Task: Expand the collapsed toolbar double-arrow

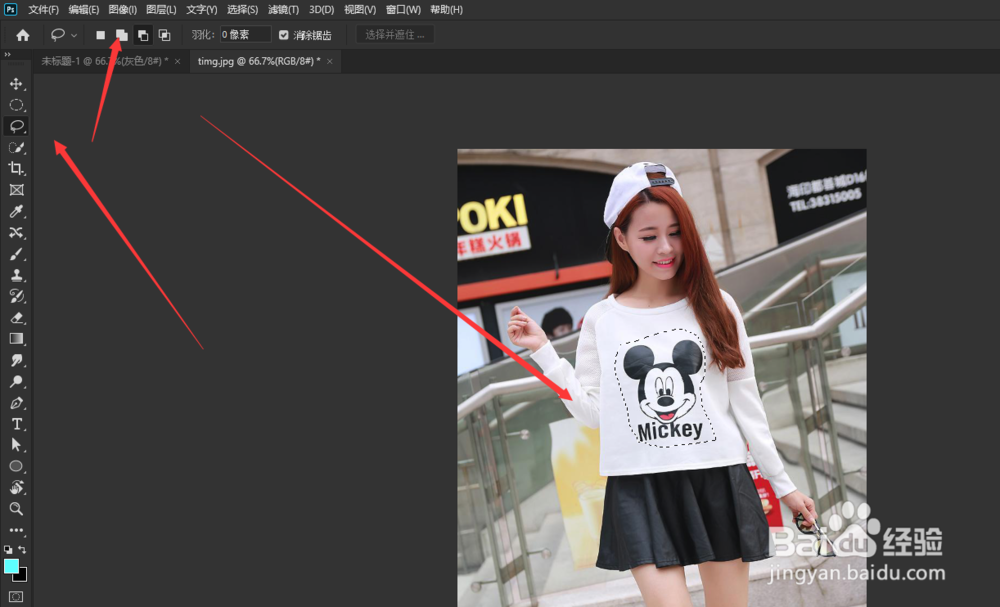Action: [8, 55]
